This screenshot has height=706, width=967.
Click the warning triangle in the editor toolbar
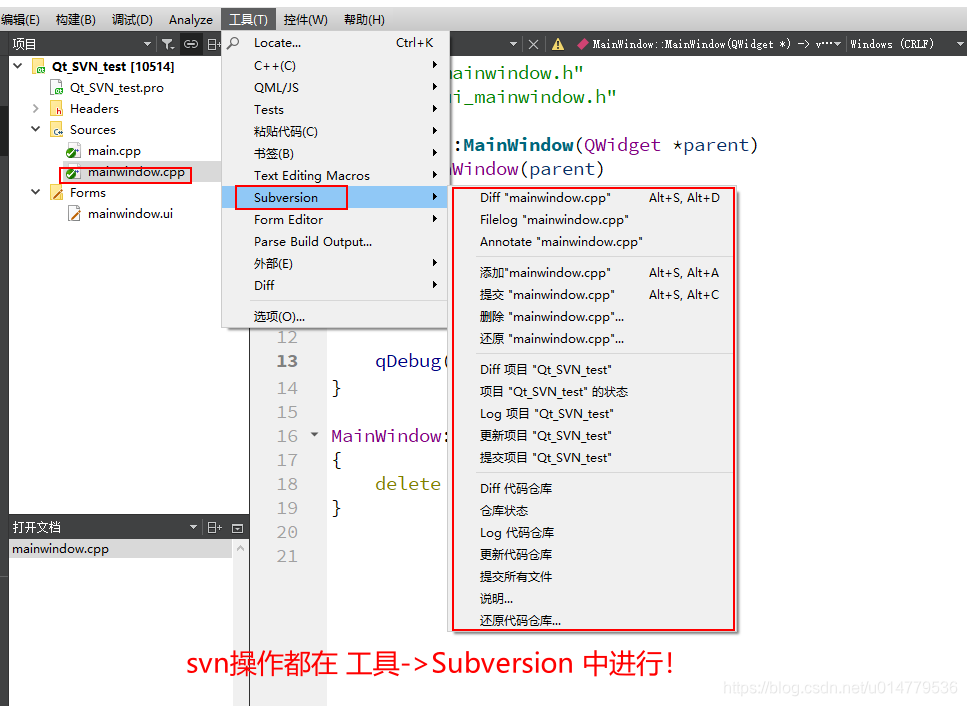click(x=558, y=43)
